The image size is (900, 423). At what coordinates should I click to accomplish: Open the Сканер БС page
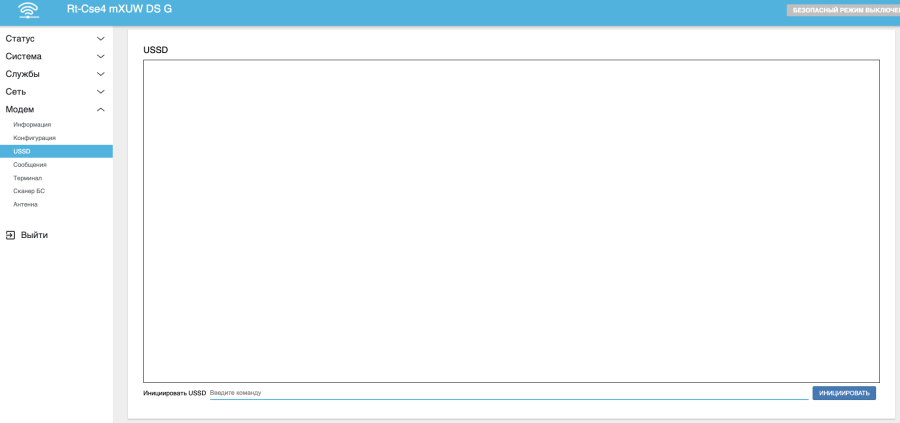[x=29, y=191]
